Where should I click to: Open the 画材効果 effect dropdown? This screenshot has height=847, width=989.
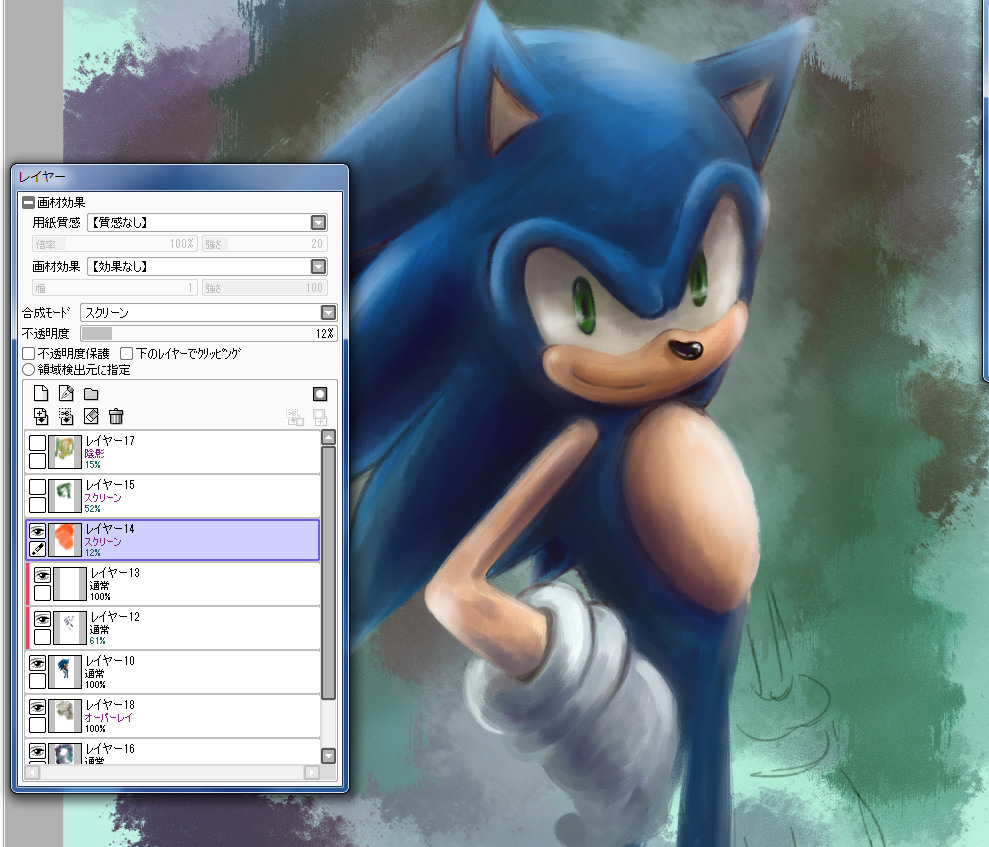pos(319,267)
